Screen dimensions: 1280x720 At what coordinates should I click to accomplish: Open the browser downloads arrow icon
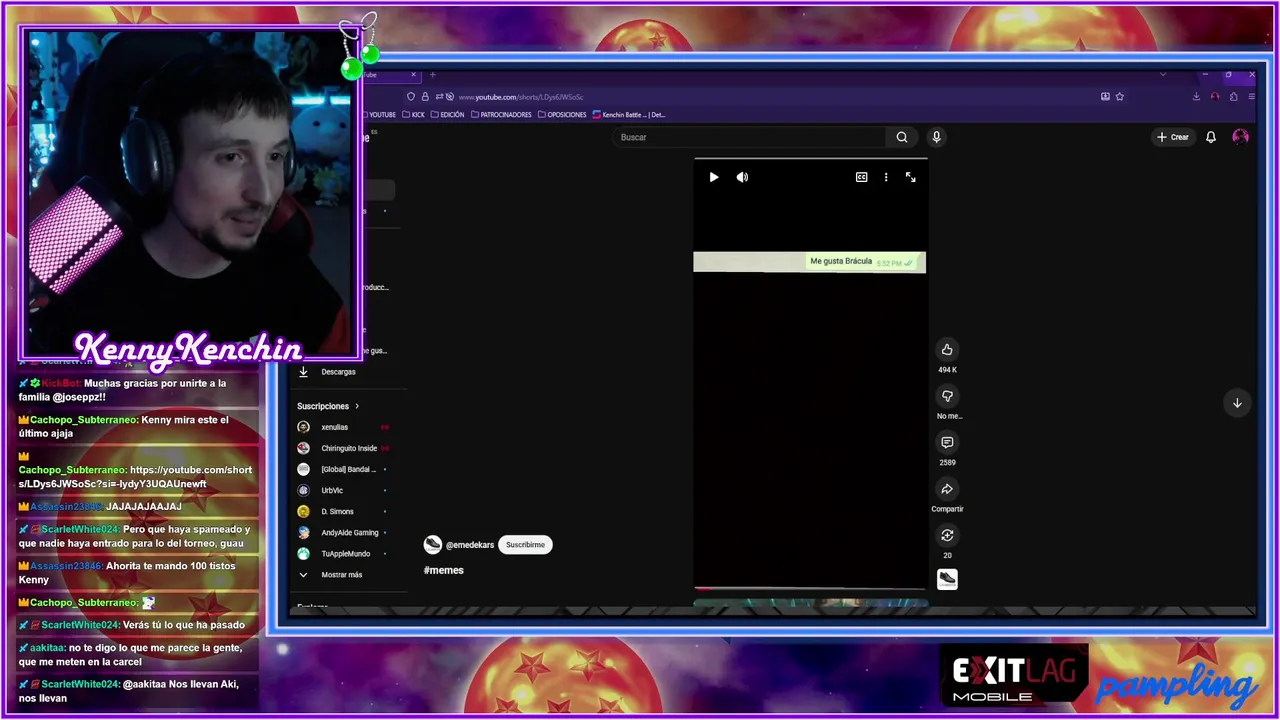[x=1196, y=97]
